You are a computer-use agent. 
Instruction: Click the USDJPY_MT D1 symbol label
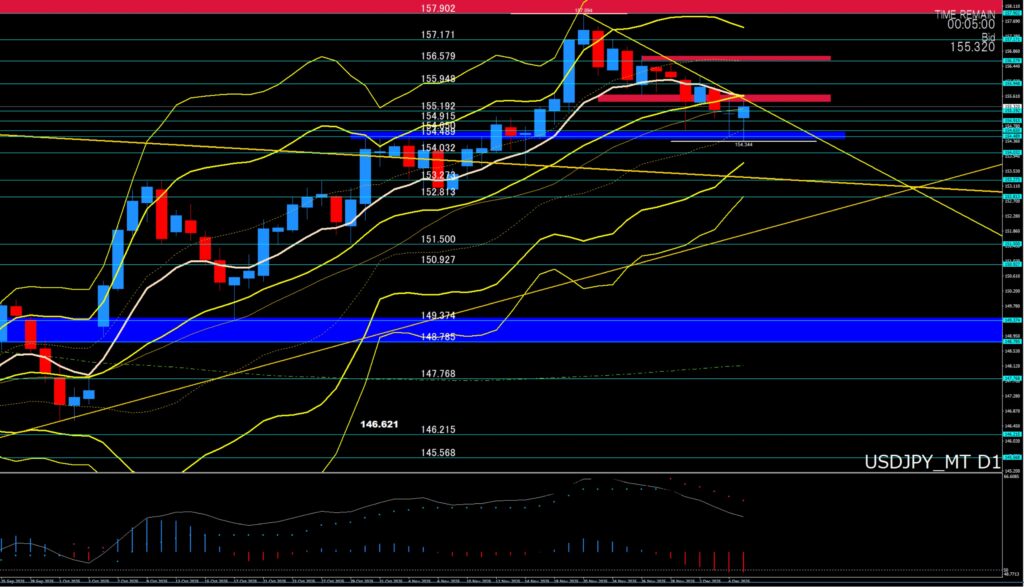tap(931, 462)
